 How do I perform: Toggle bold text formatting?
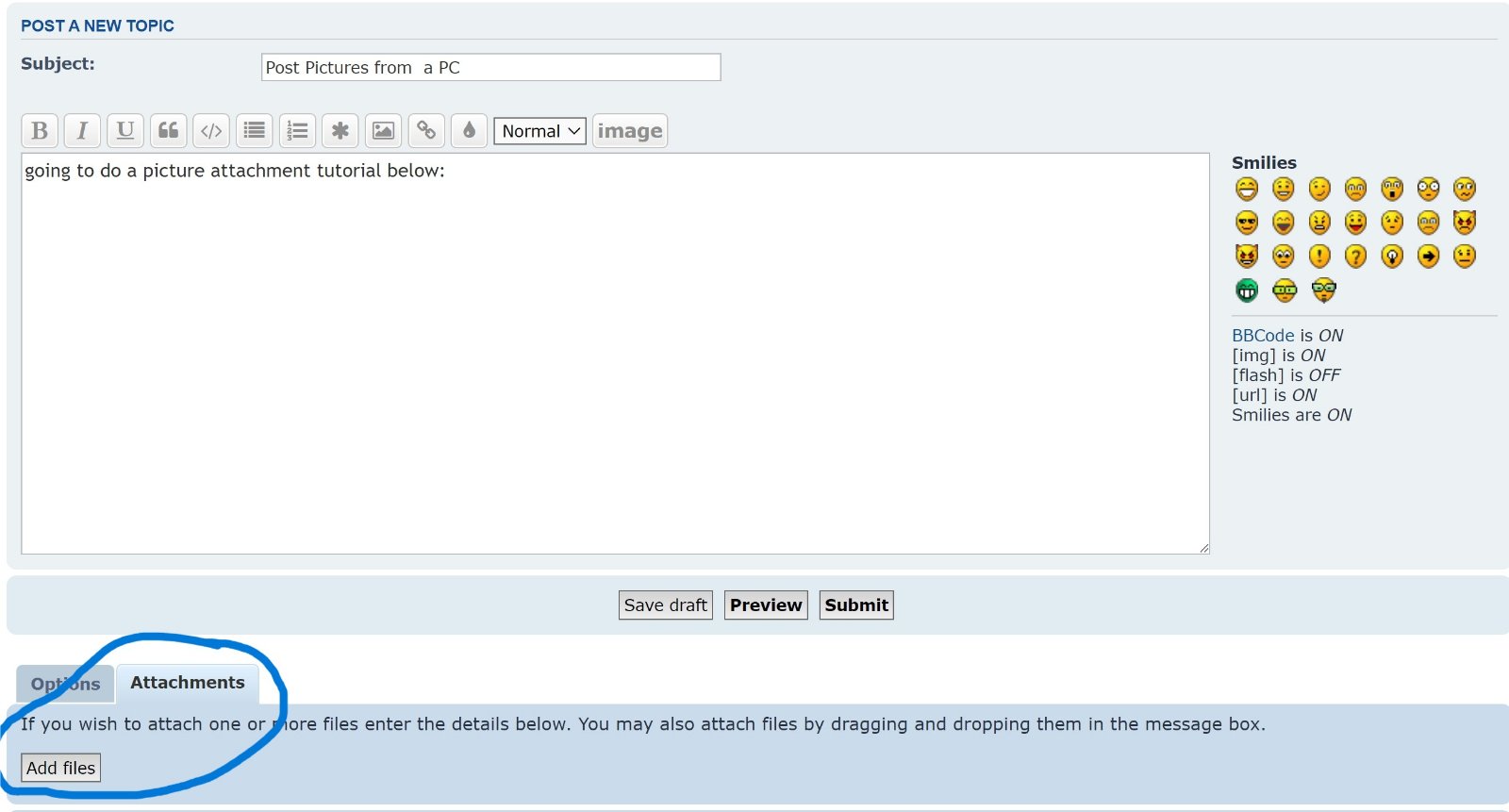click(x=40, y=130)
